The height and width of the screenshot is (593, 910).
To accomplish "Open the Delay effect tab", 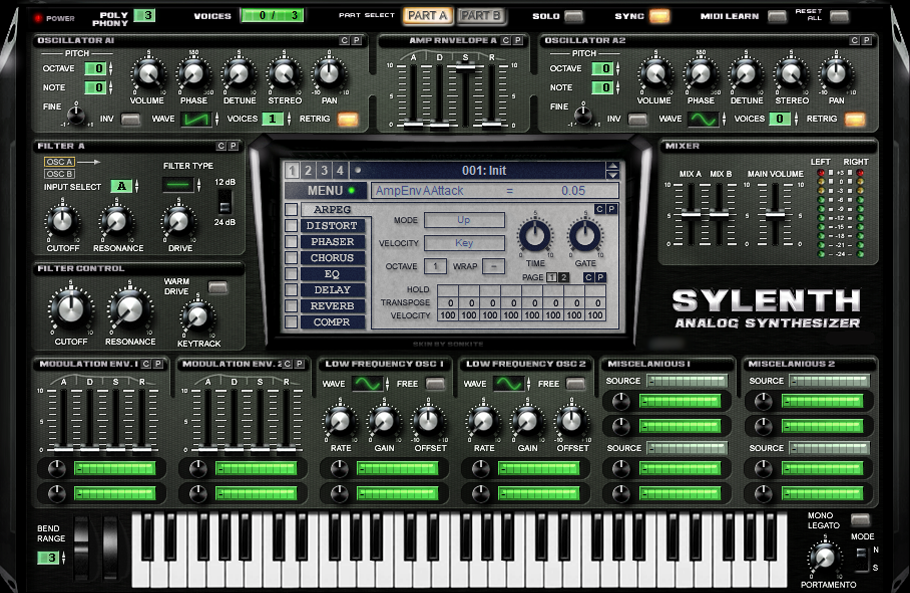I will tap(332, 290).
